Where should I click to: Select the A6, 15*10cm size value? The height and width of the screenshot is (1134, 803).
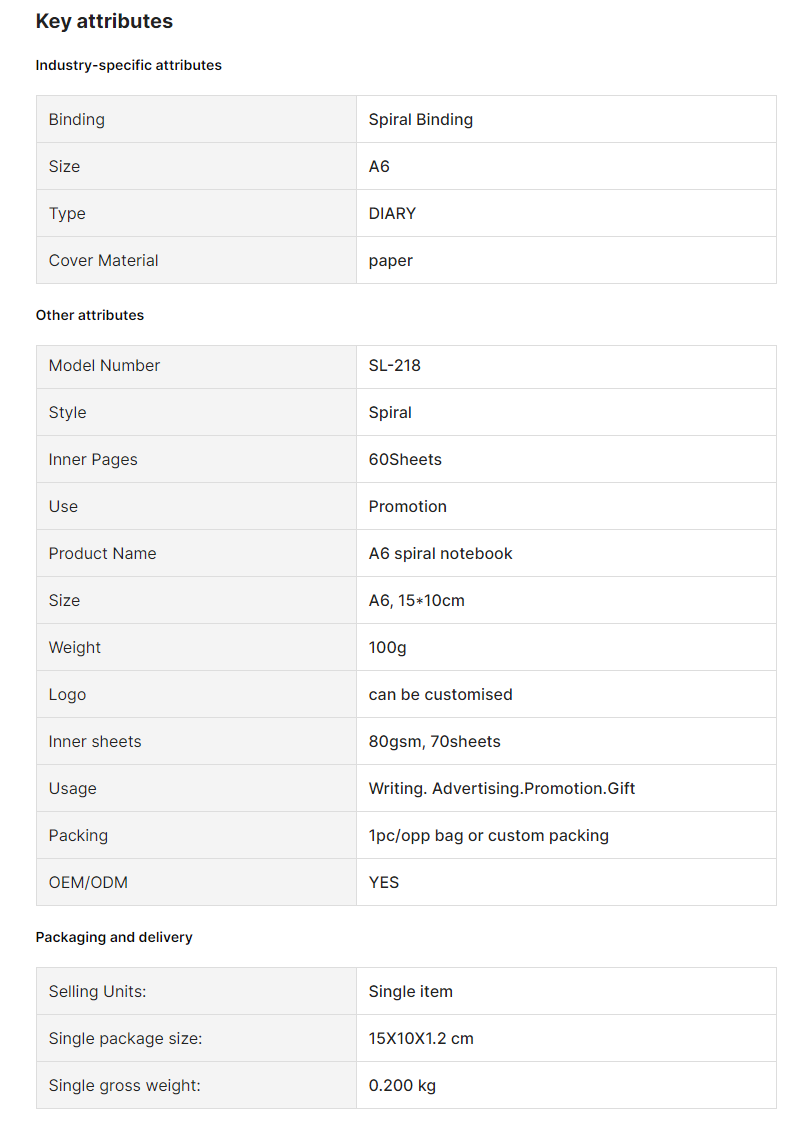[x=417, y=600]
